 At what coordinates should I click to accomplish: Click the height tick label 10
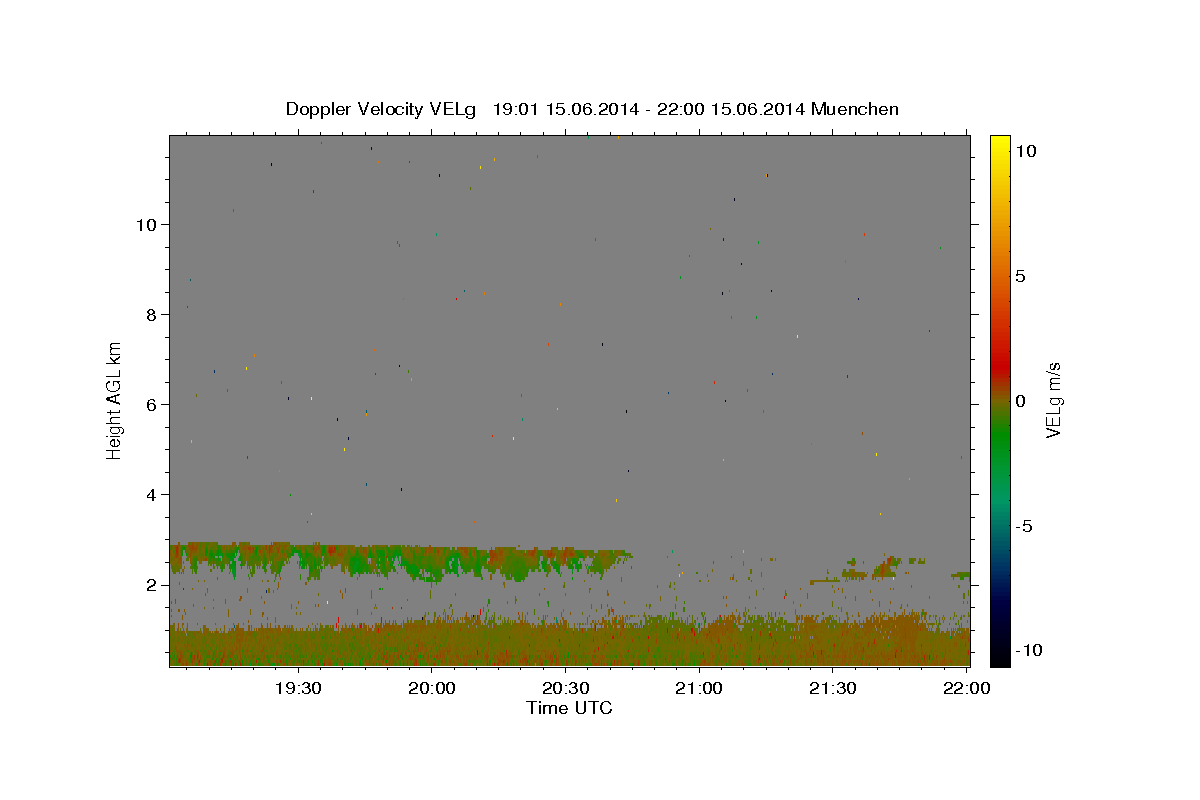tap(147, 225)
